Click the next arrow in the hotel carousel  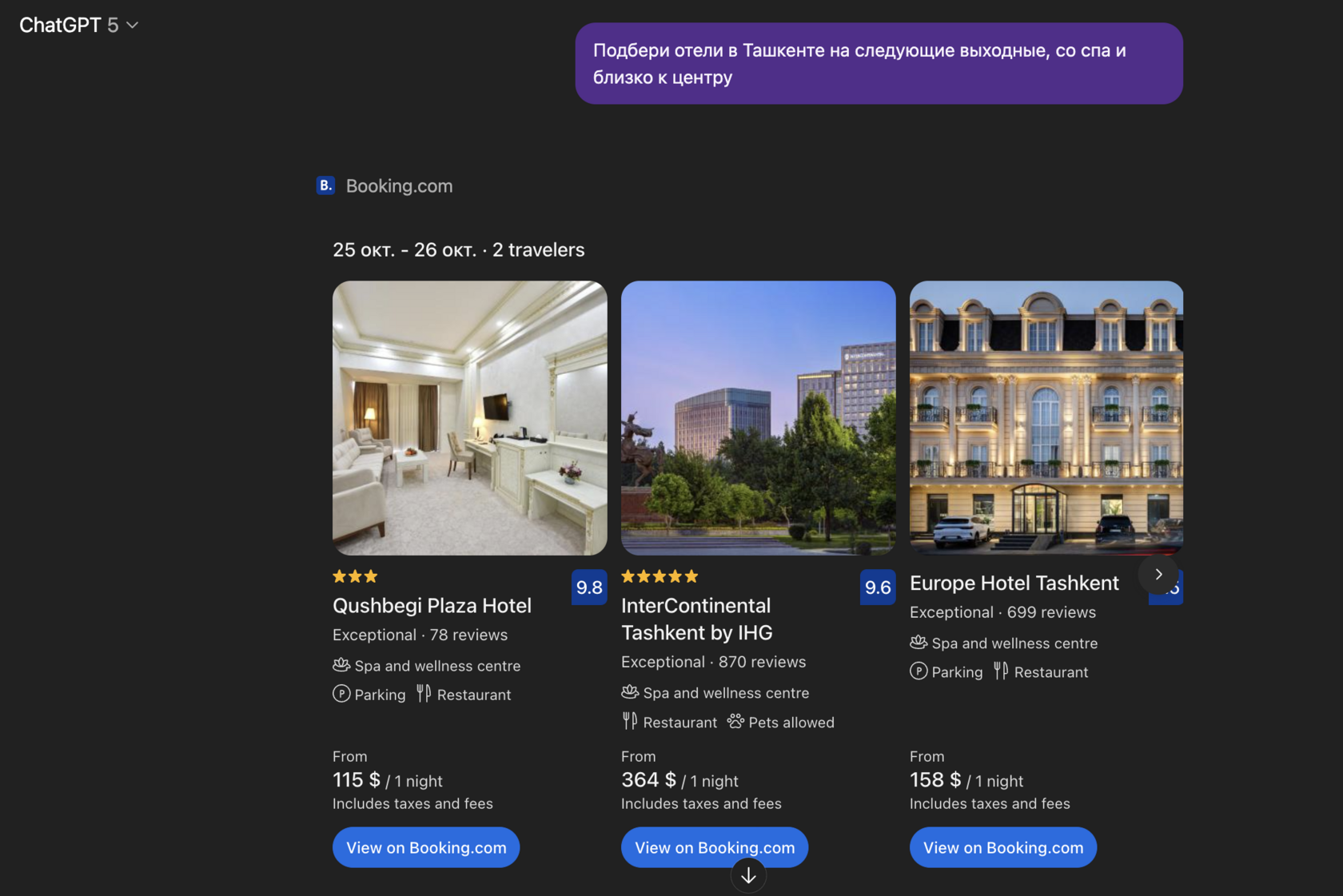pyautogui.click(x=1158, y=574)
